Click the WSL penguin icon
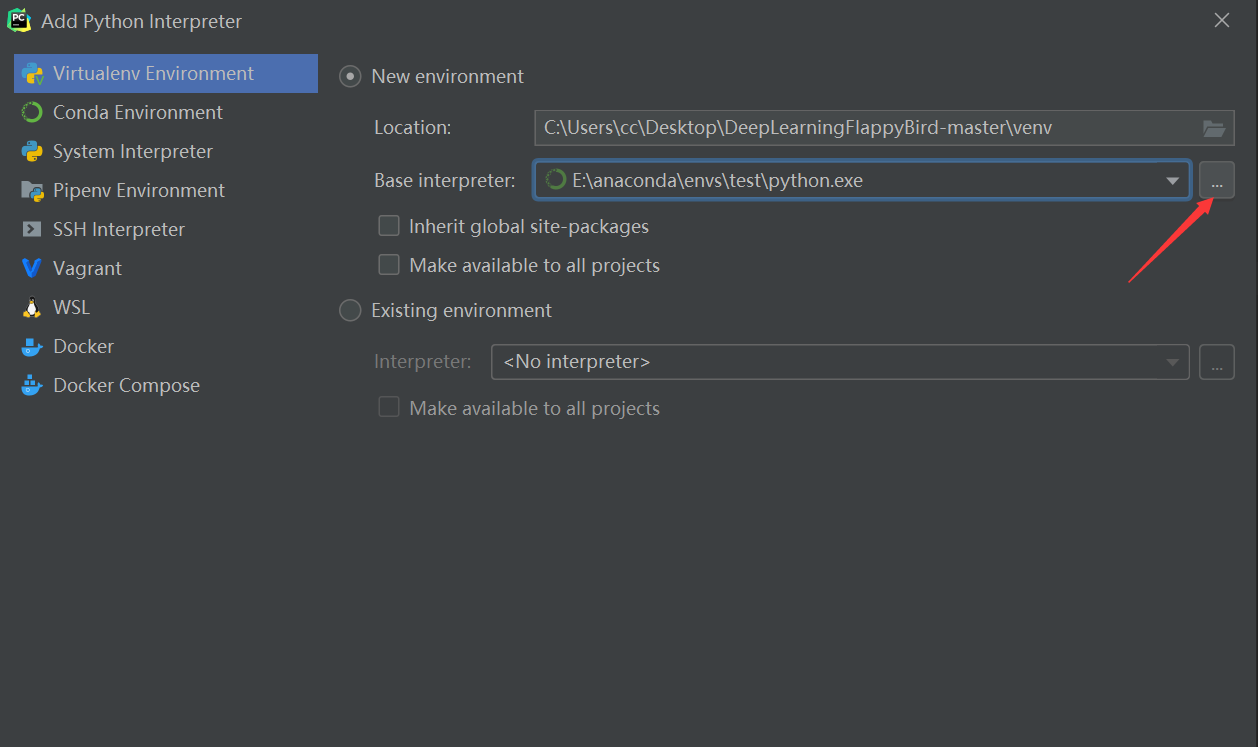This screenshot has width=1258, height=747. (32, 308)
